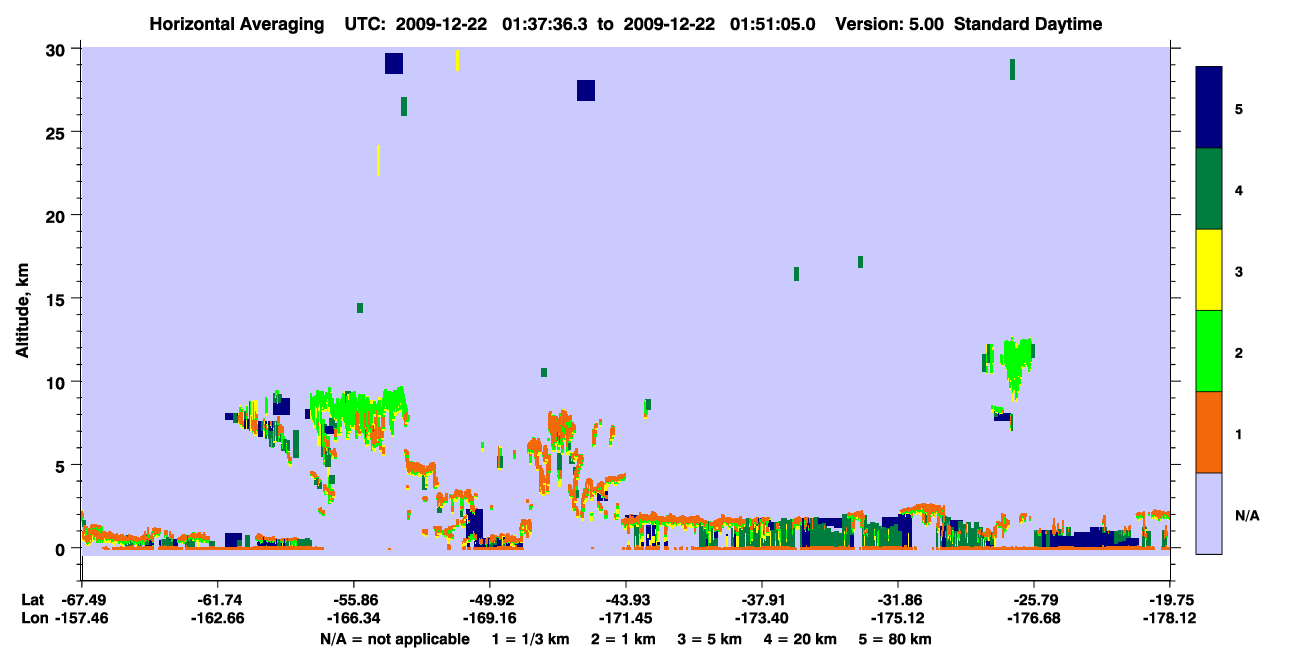This screenshot has width=1300, height=667.
Task: Click the altitude tick label 25
Action: coord(57,132)
